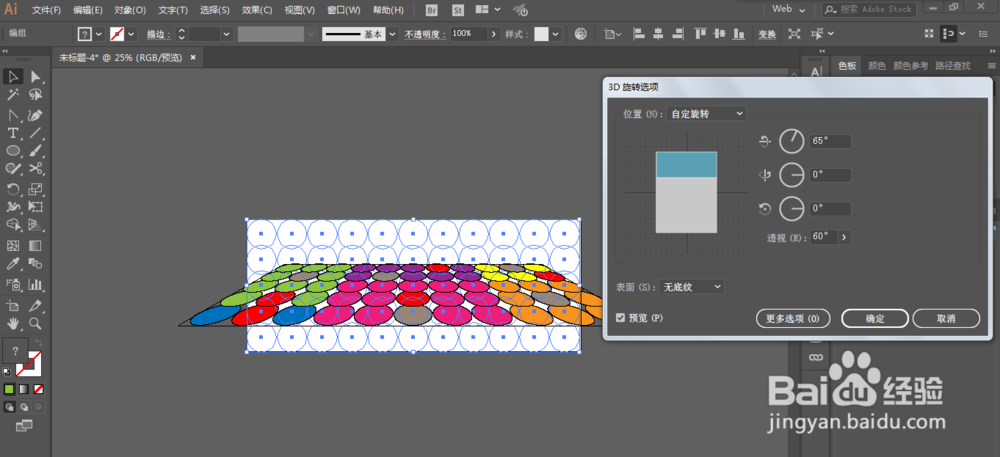The image size is (1000, 457).
Task: Select the Column Graph tool
Action: click(x=36, y=284)
